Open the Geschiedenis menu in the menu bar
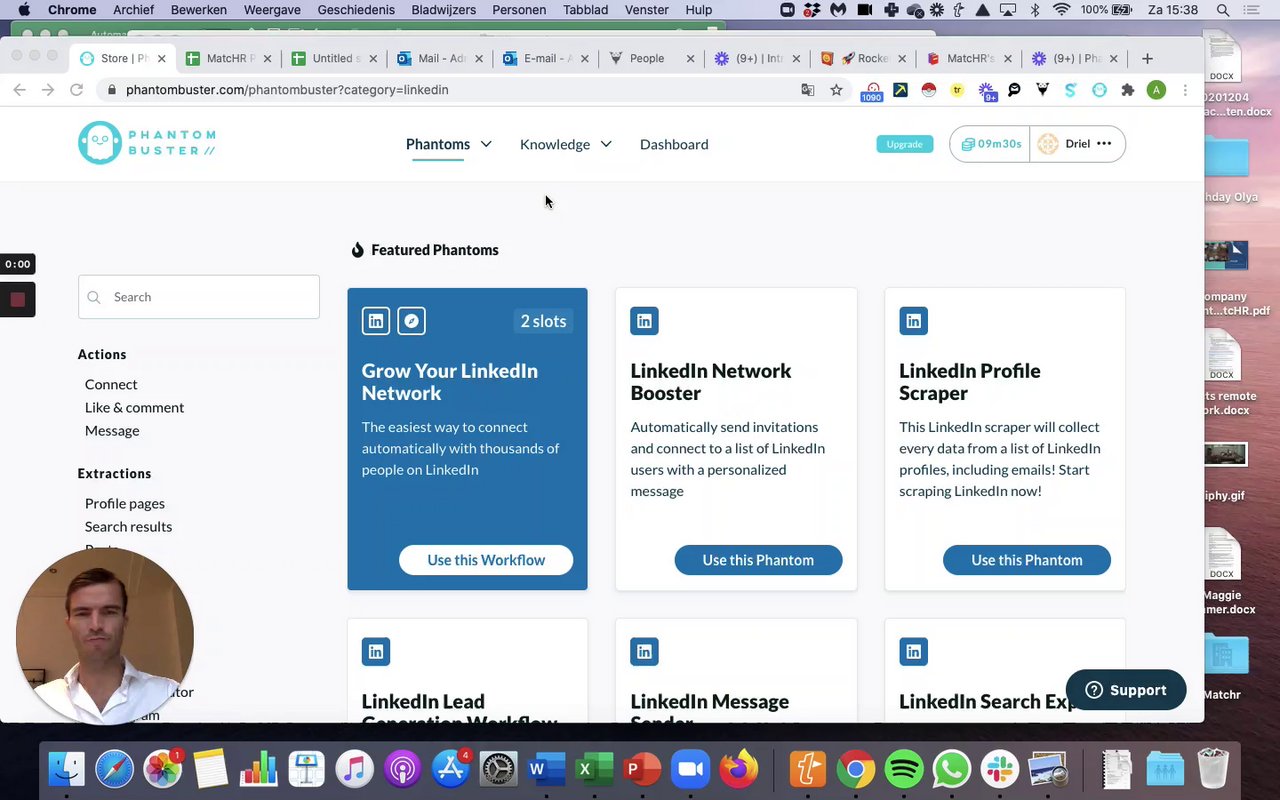Viewport: 1280px width, 800px height. coord(356,10)
